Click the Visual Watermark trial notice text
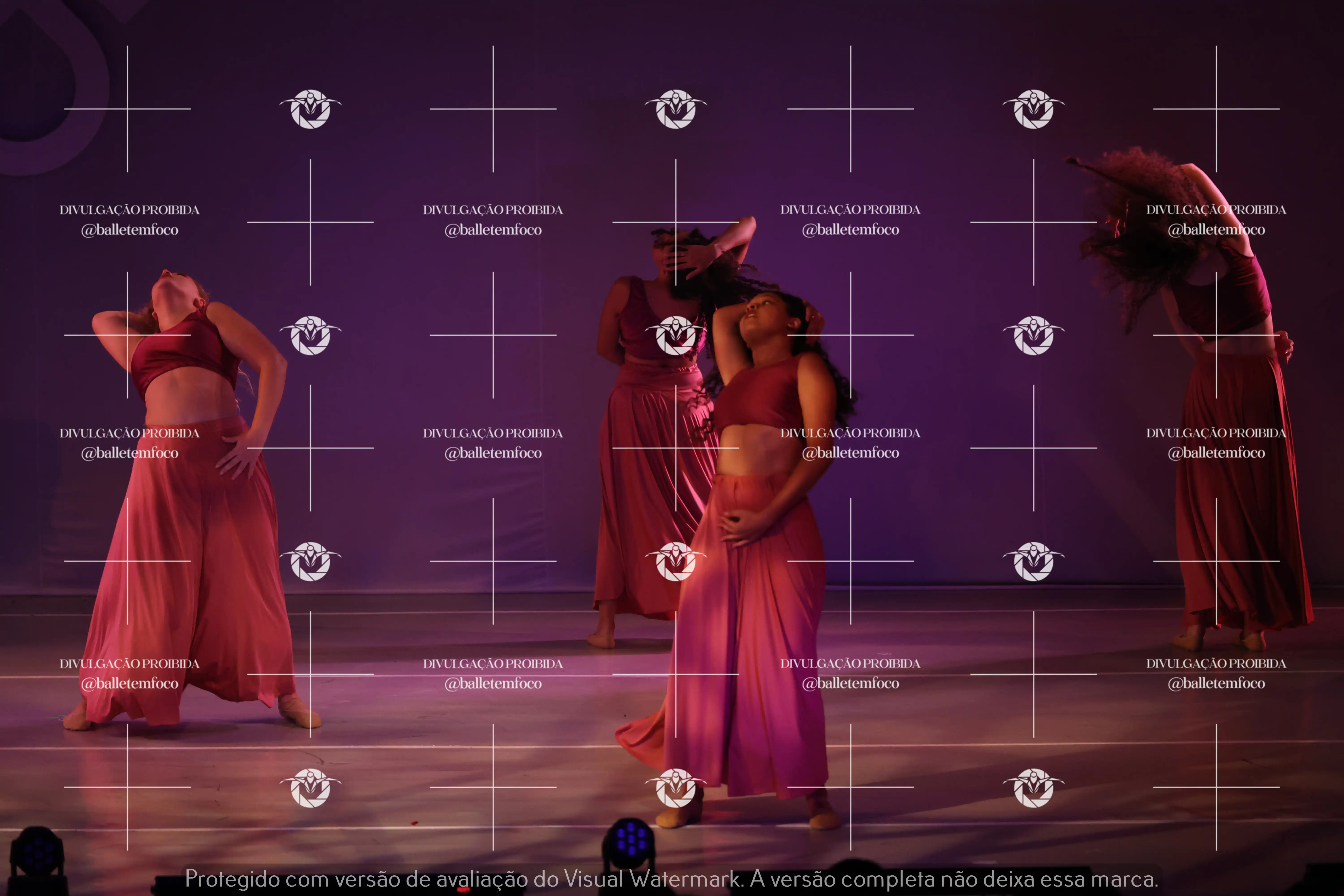The height and width of the screenshot is (896, 1344). pyautogui.click(x=671, y=879)
